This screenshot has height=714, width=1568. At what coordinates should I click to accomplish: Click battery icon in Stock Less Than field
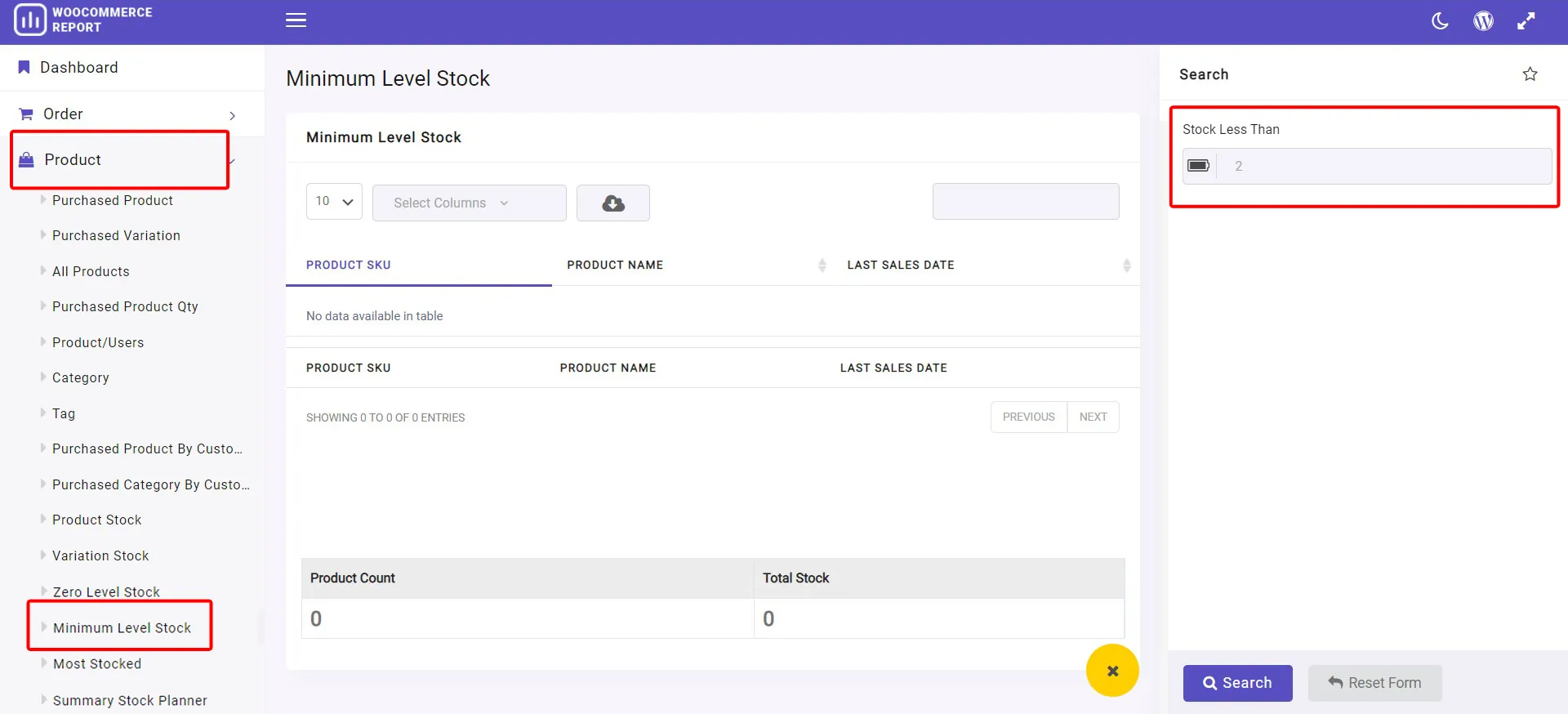1199,166
